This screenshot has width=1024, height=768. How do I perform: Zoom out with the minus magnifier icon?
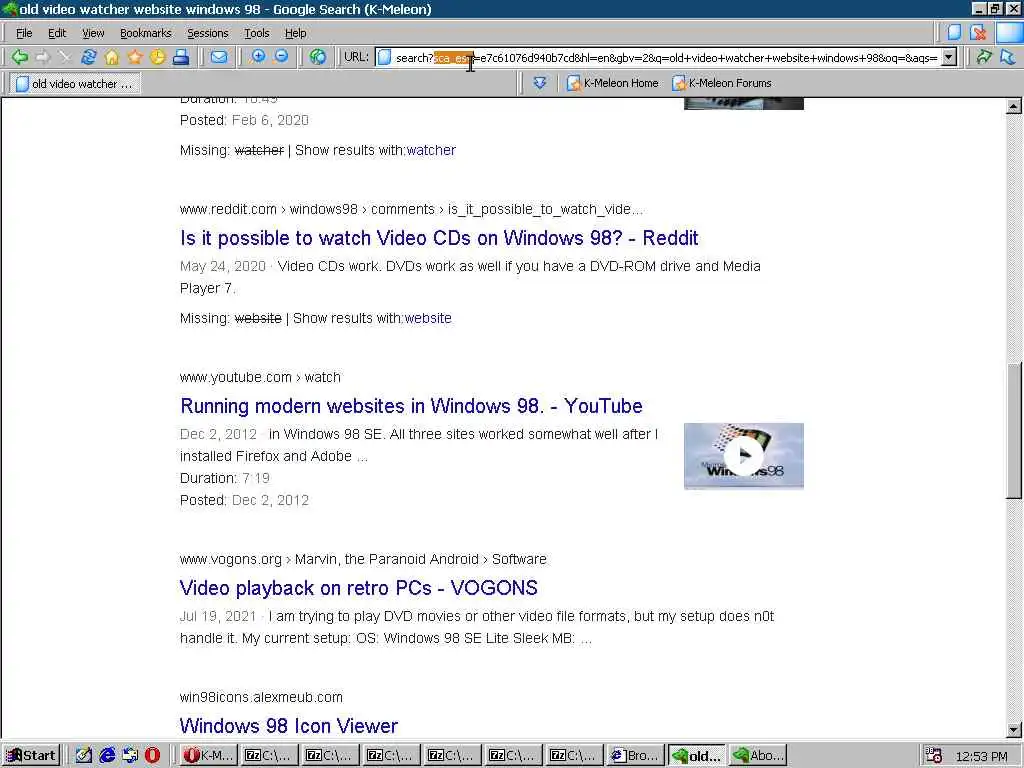[281, 57]
